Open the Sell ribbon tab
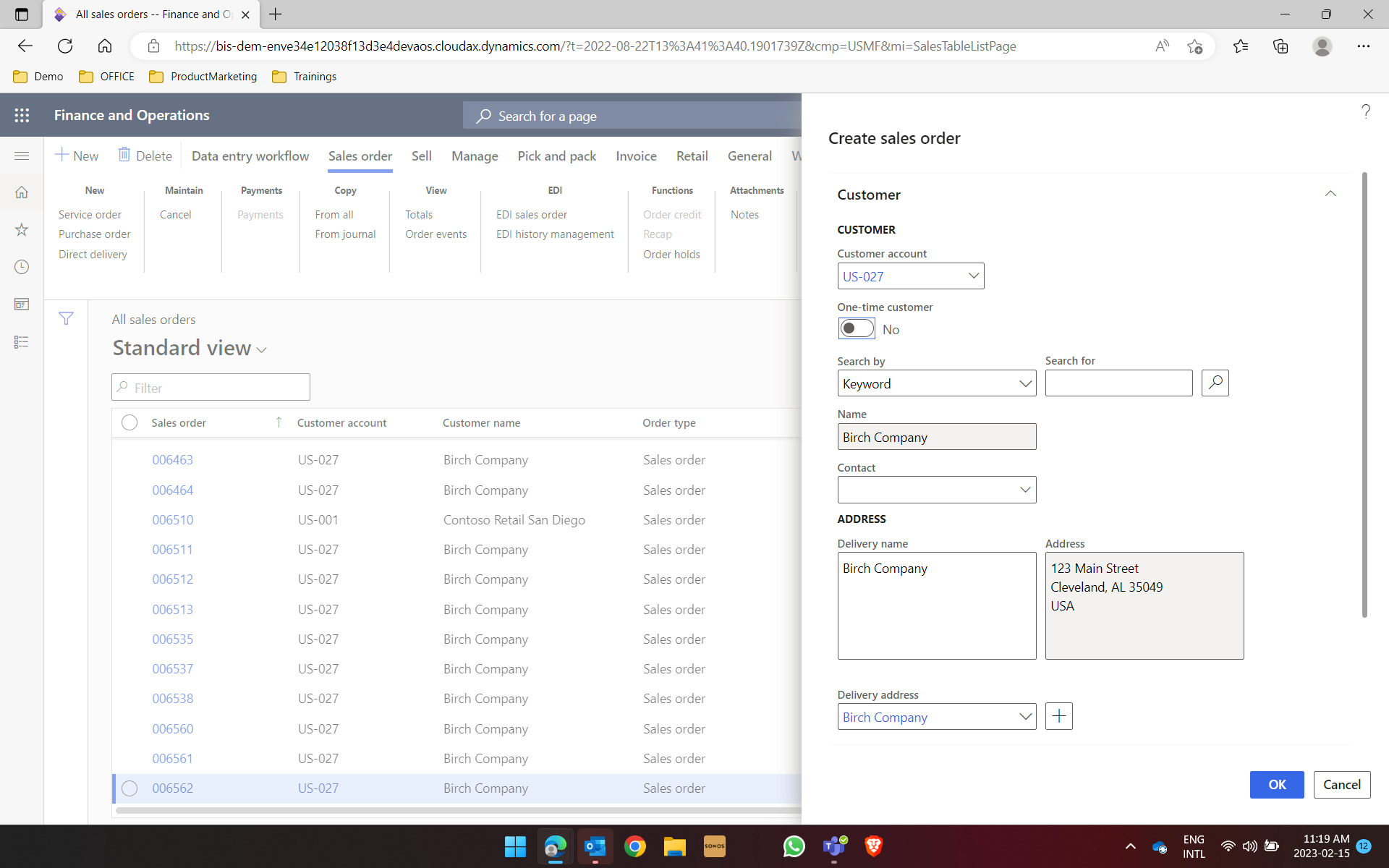1389x868 pixels. pyautogui.click(x=422, y=156)
